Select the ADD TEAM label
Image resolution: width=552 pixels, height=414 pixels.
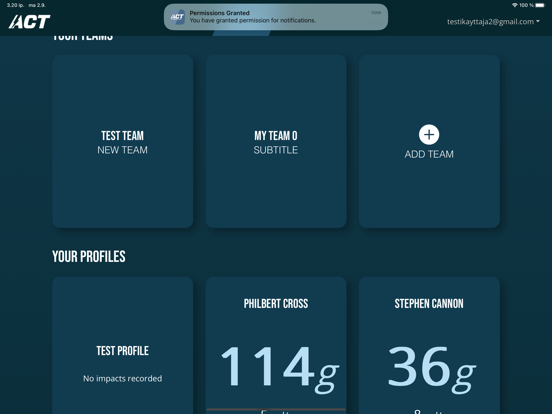[429, 154]
